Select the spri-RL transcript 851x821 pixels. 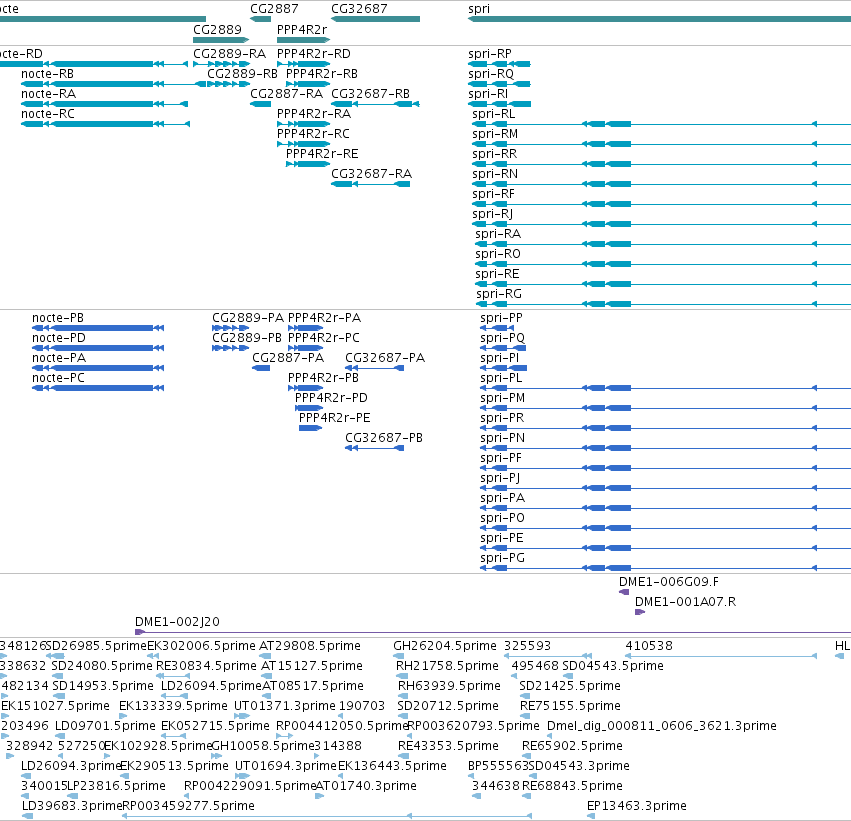tap(493, 114)
